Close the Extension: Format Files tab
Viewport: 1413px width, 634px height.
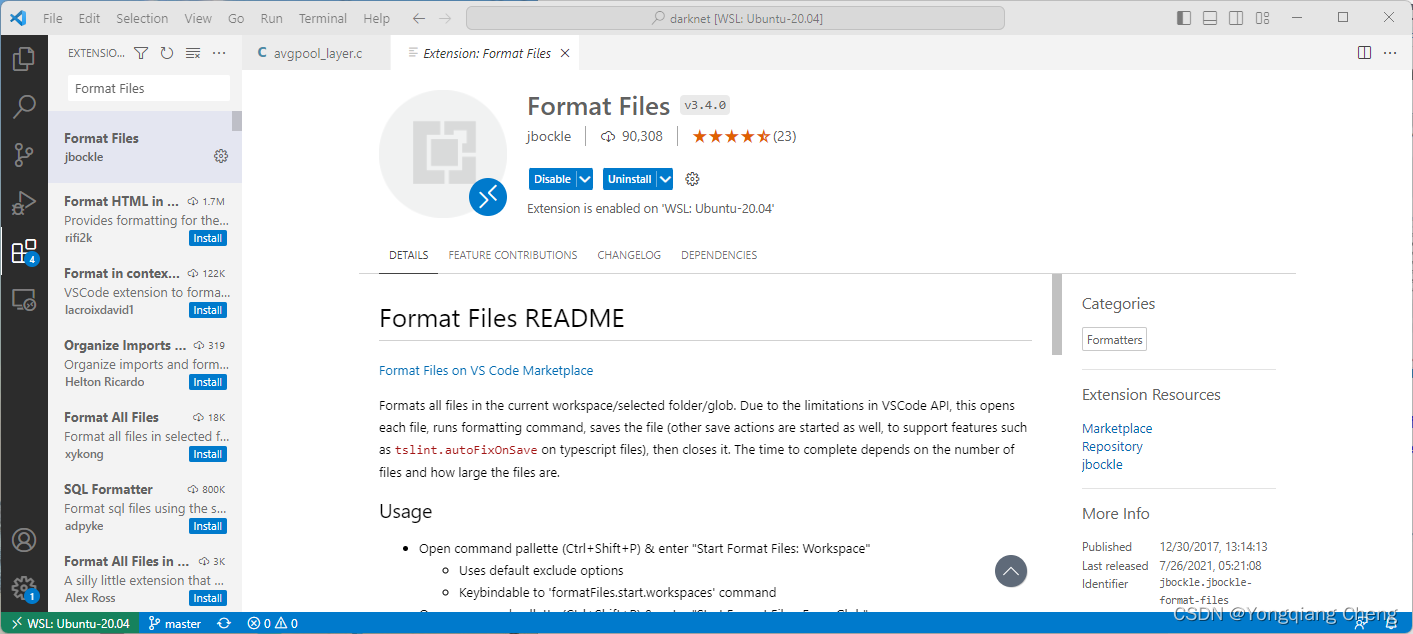pos(564,53)
